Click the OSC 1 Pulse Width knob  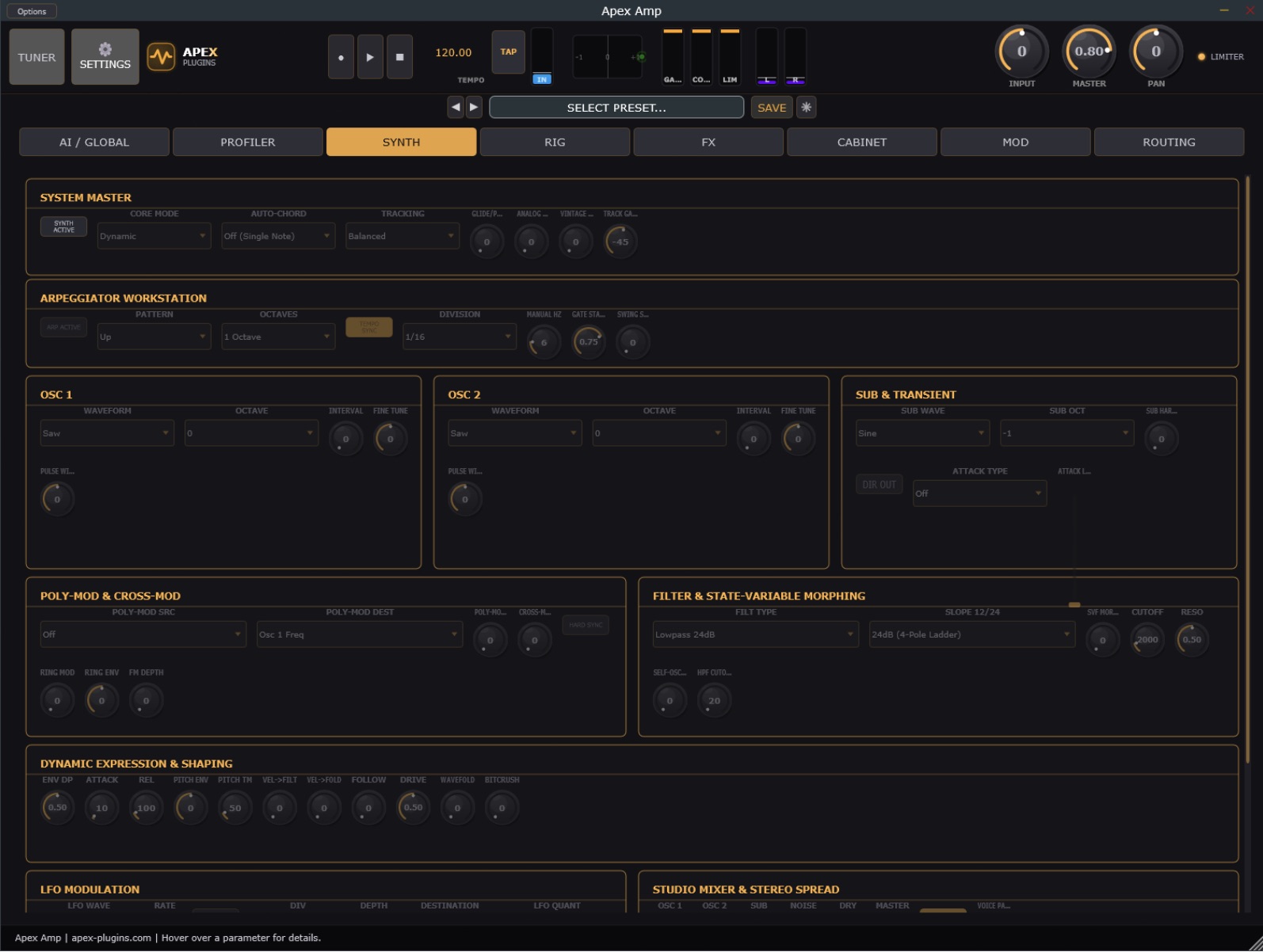[57, 499]
